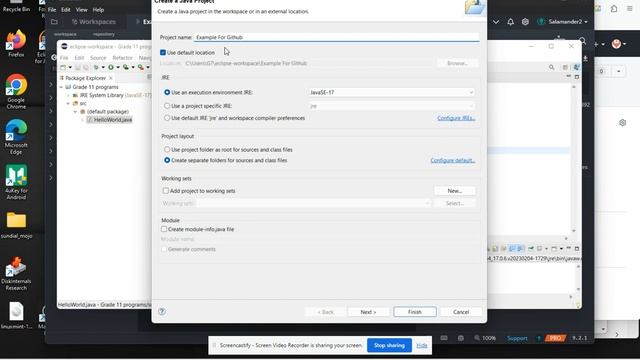Click the Open Perspective icon in Eclipse
The width and height of the screenshot is (640, 360).
click(x=565, y=67)
